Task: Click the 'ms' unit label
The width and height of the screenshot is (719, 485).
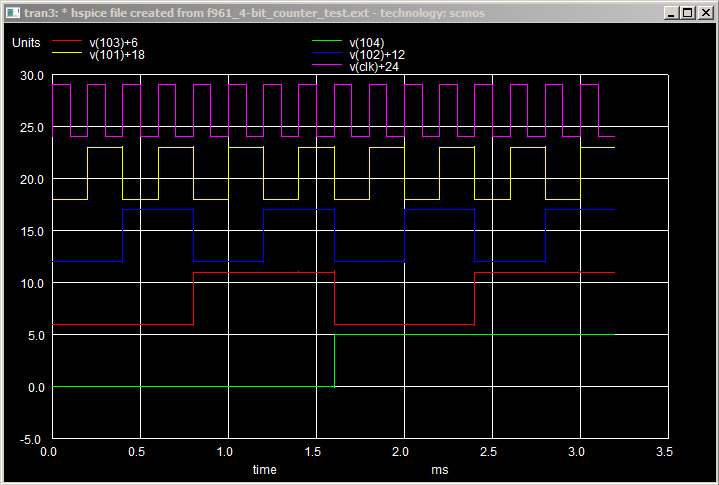Action: (440, 469)
